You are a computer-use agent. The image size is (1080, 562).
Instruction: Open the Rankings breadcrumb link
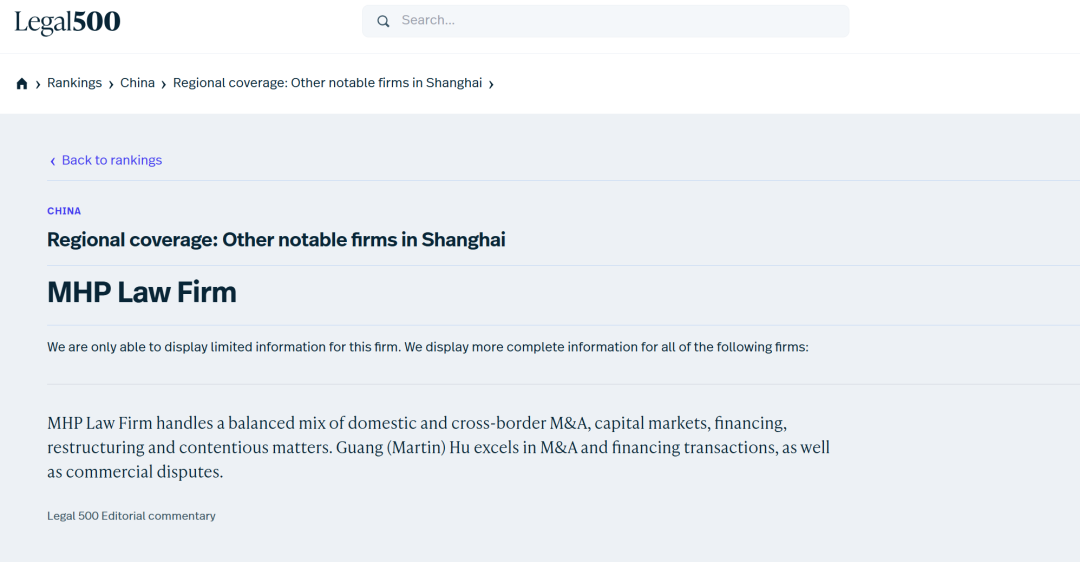(x=74, y=83)
